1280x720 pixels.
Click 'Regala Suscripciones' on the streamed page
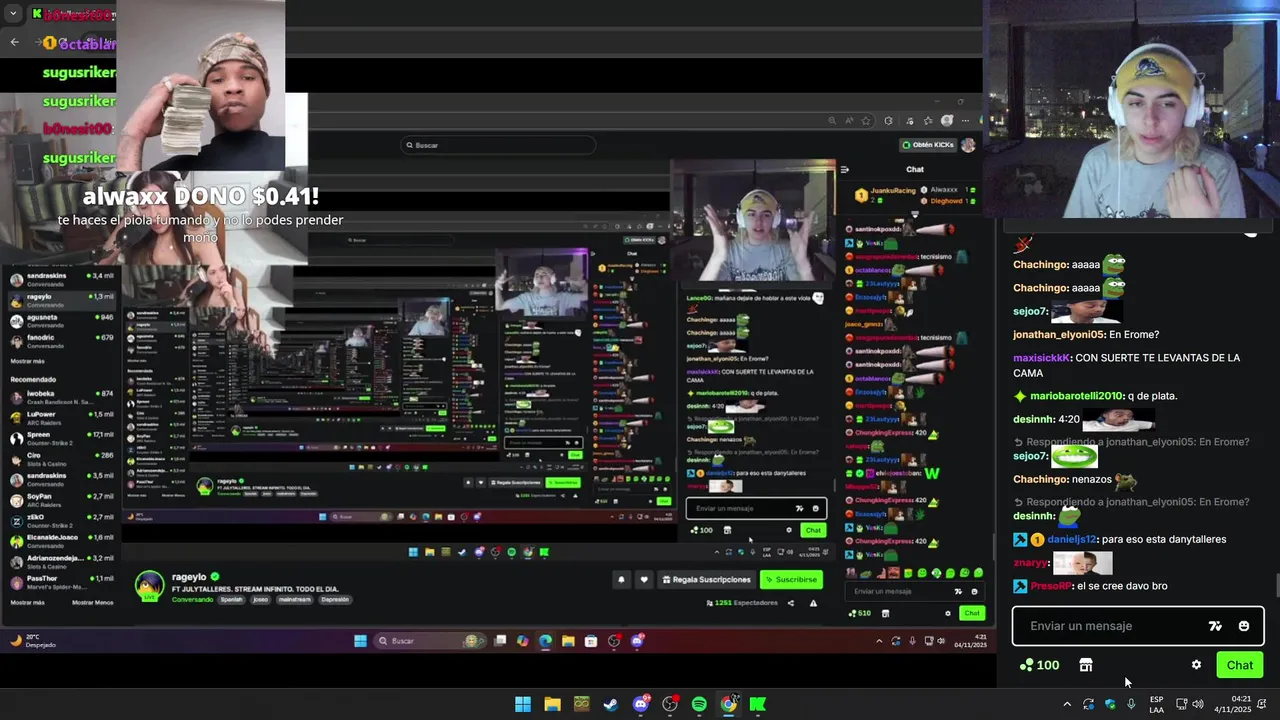tap(706, 579)
